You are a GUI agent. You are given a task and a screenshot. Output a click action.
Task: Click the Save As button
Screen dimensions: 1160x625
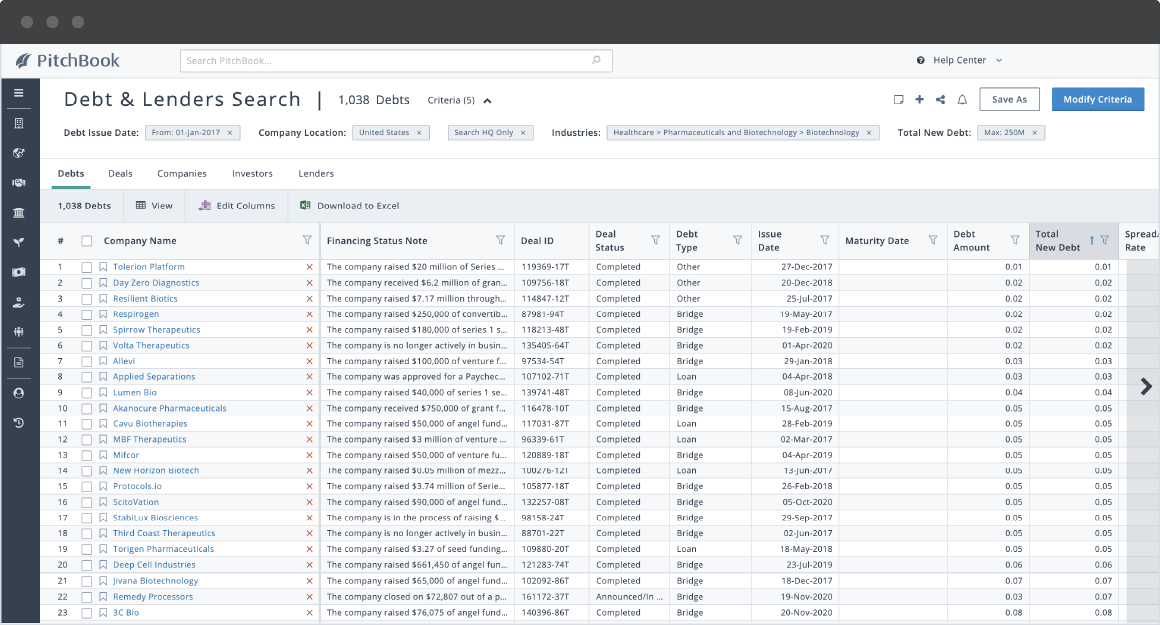pos(1009,99)
